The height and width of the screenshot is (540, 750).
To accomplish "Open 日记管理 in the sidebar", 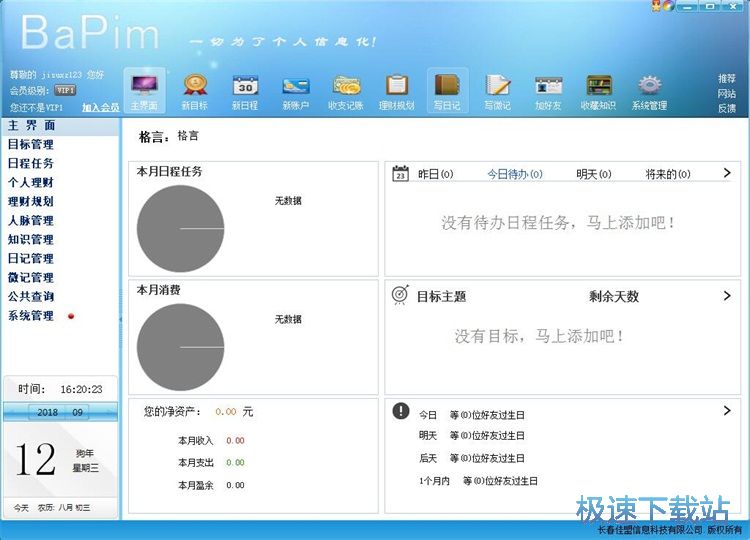I will 31,259.
